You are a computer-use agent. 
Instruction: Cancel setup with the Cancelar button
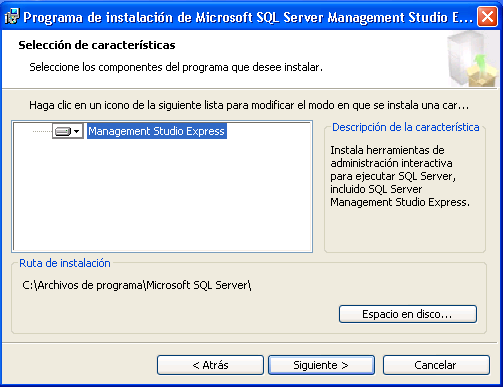(436, 365)
